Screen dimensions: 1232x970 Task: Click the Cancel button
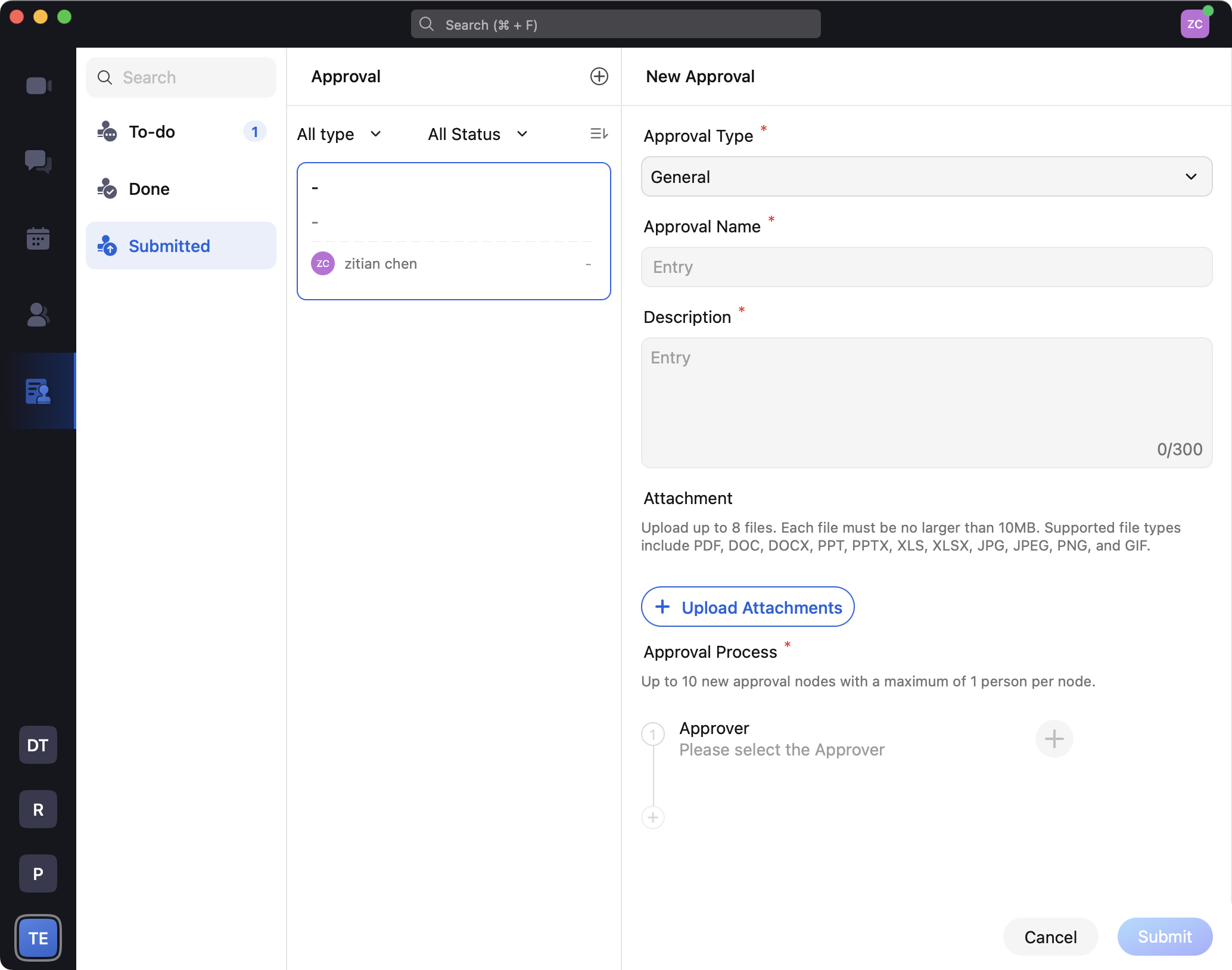[1050, 937]
